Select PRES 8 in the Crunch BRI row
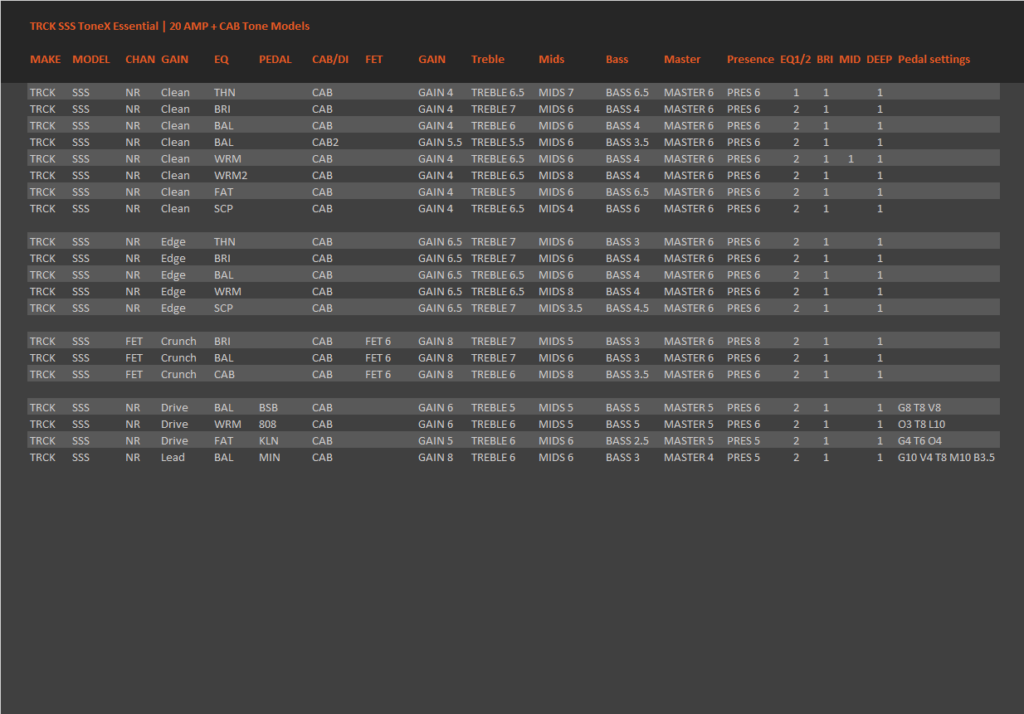The height and width of the screenshot is (714, 1024). pos(743,342)
